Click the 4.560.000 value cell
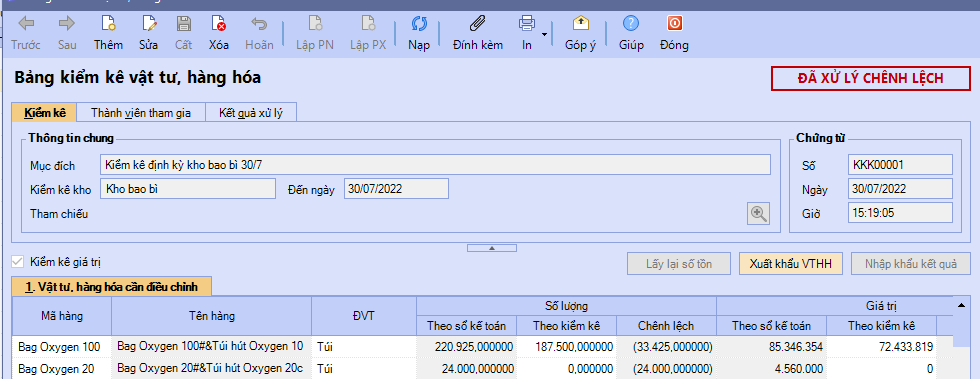 (x=771, y=369)
